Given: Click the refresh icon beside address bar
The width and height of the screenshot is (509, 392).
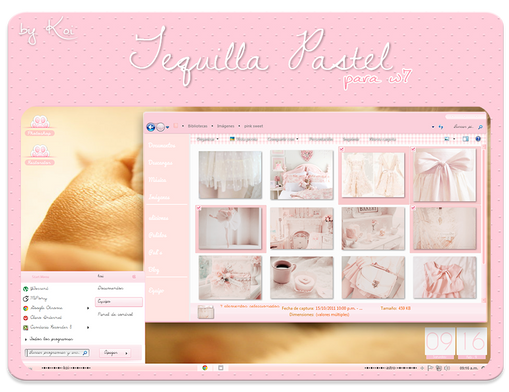Looking at the screenshot, I should pos(441,127).
